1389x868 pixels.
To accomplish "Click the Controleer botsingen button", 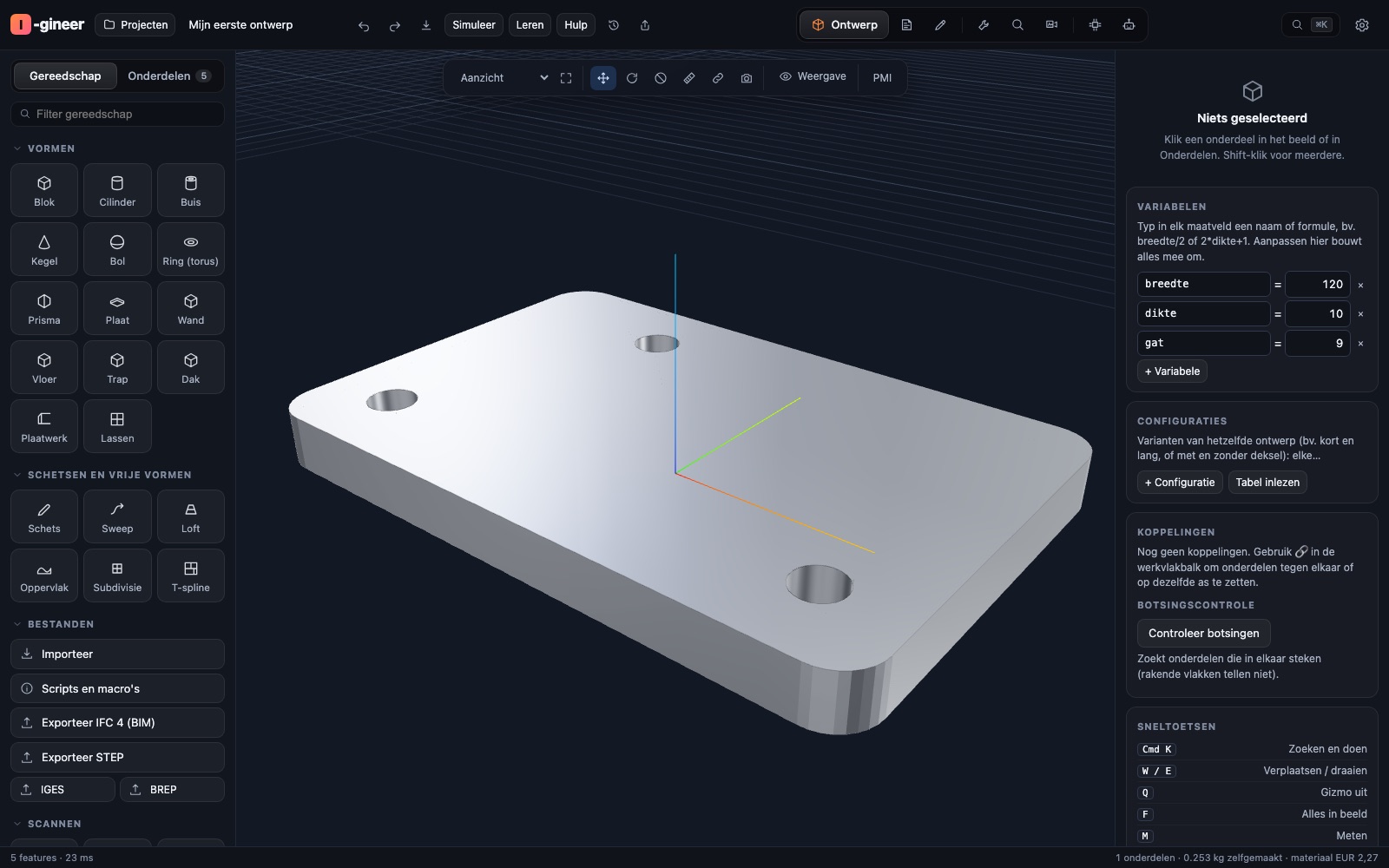I will (1203, 633).
